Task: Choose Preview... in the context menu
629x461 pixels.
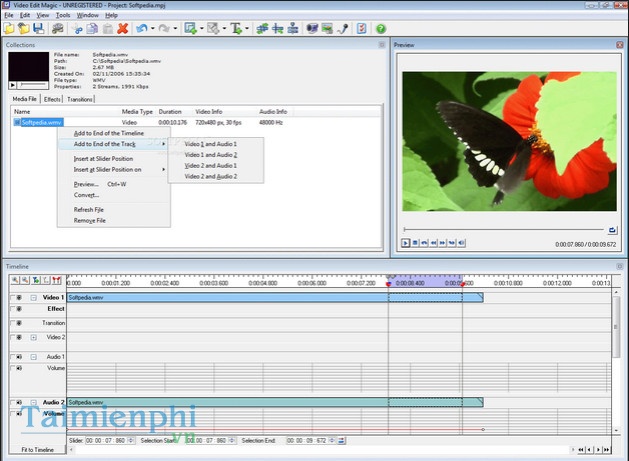Action: pyautogui.click(x=114, y=184)
